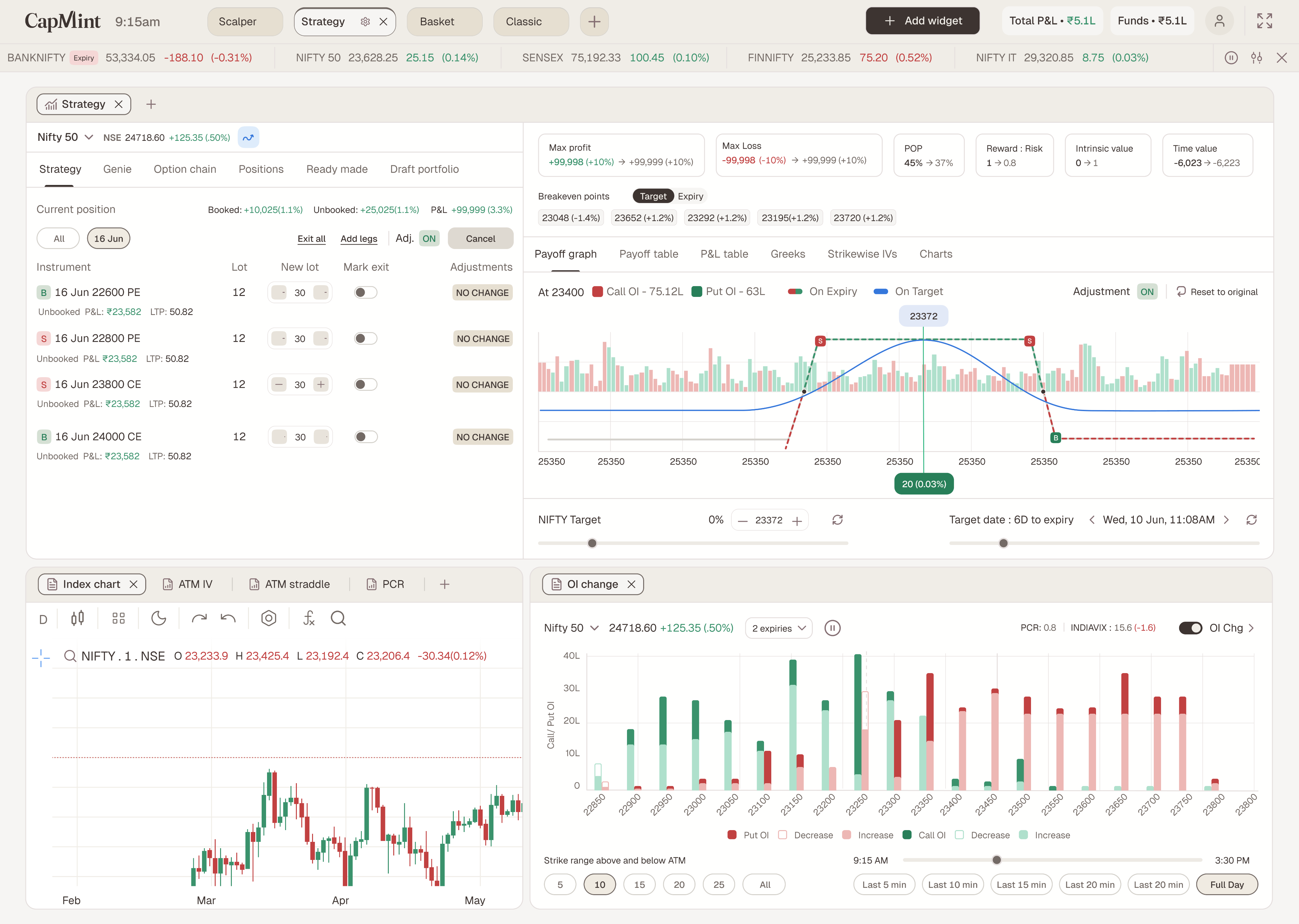Select Expiry breakeven points option
Viewport: 1299px width, 924px height.
click(x=690, y=196)
